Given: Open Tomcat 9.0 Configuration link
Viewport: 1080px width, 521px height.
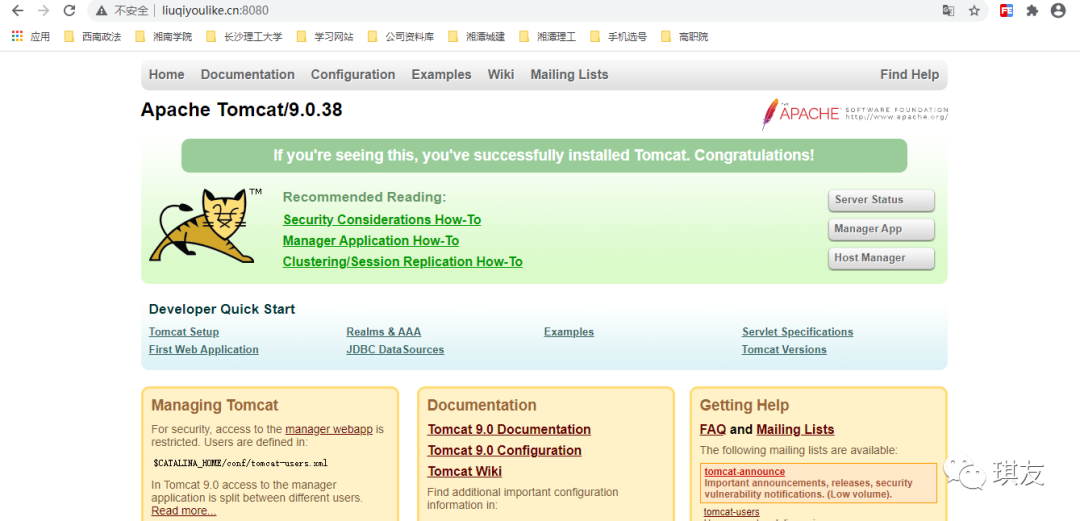Looking at the screenshot, I should (504, 450).
